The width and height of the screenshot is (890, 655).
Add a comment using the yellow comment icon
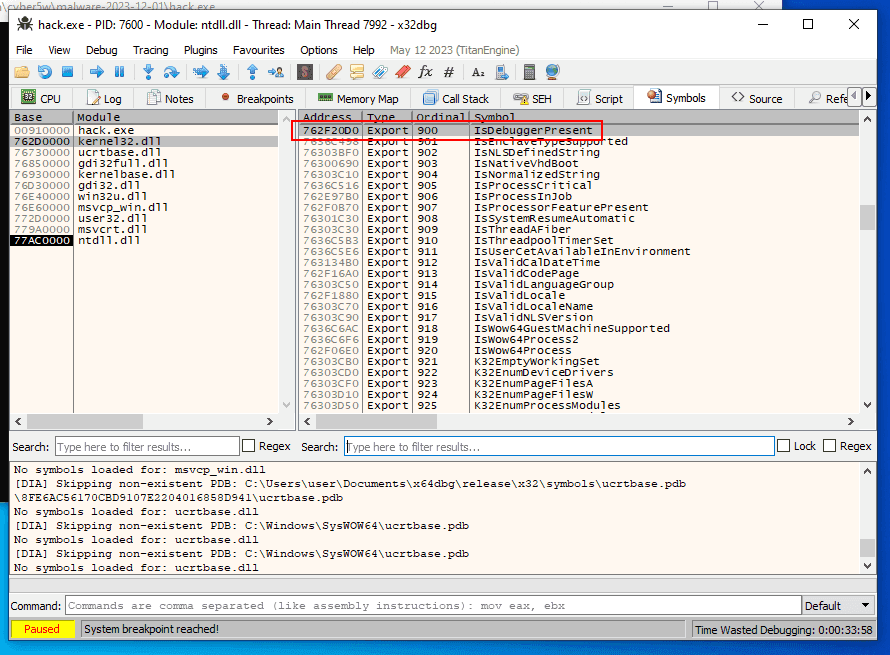click(x=354, y=71)
